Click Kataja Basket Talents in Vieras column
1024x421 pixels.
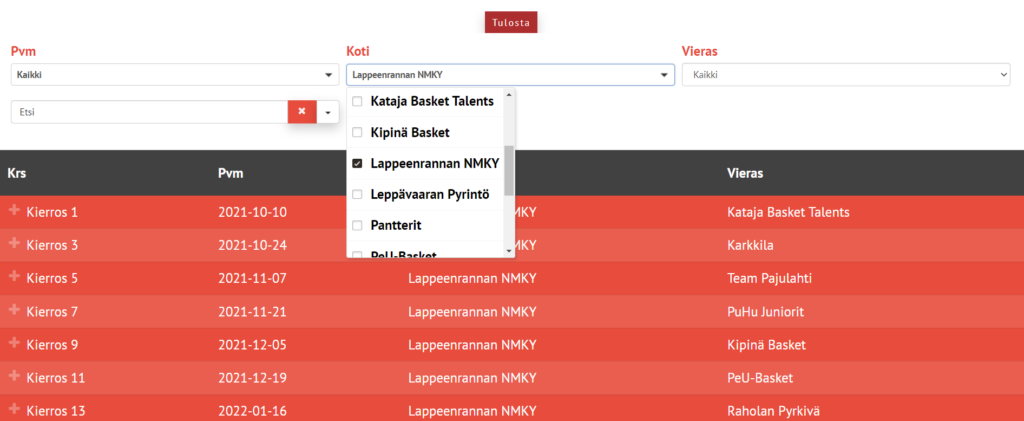[788, 212]
